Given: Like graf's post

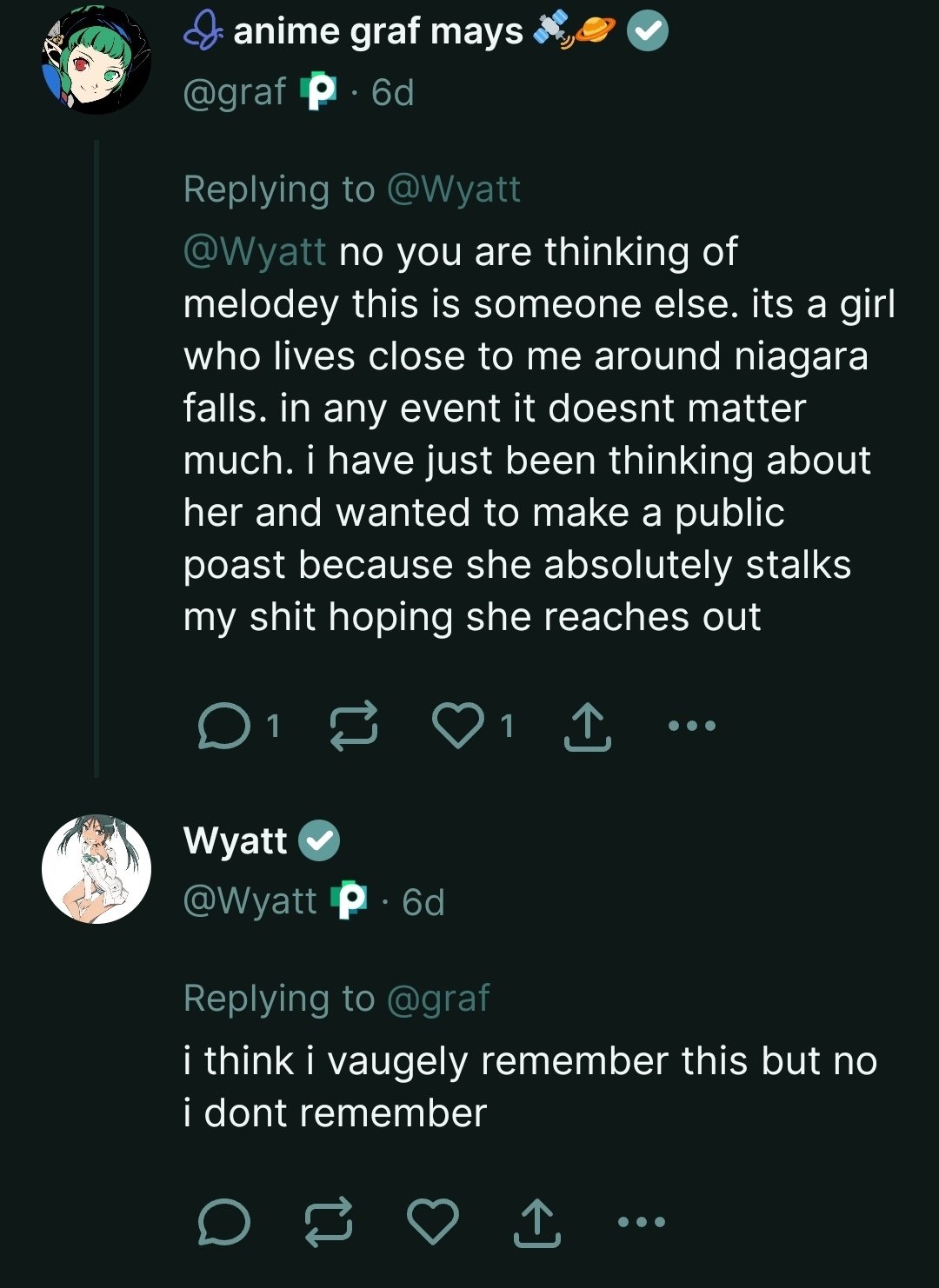Looking at the screenshot, I should 458,725.
